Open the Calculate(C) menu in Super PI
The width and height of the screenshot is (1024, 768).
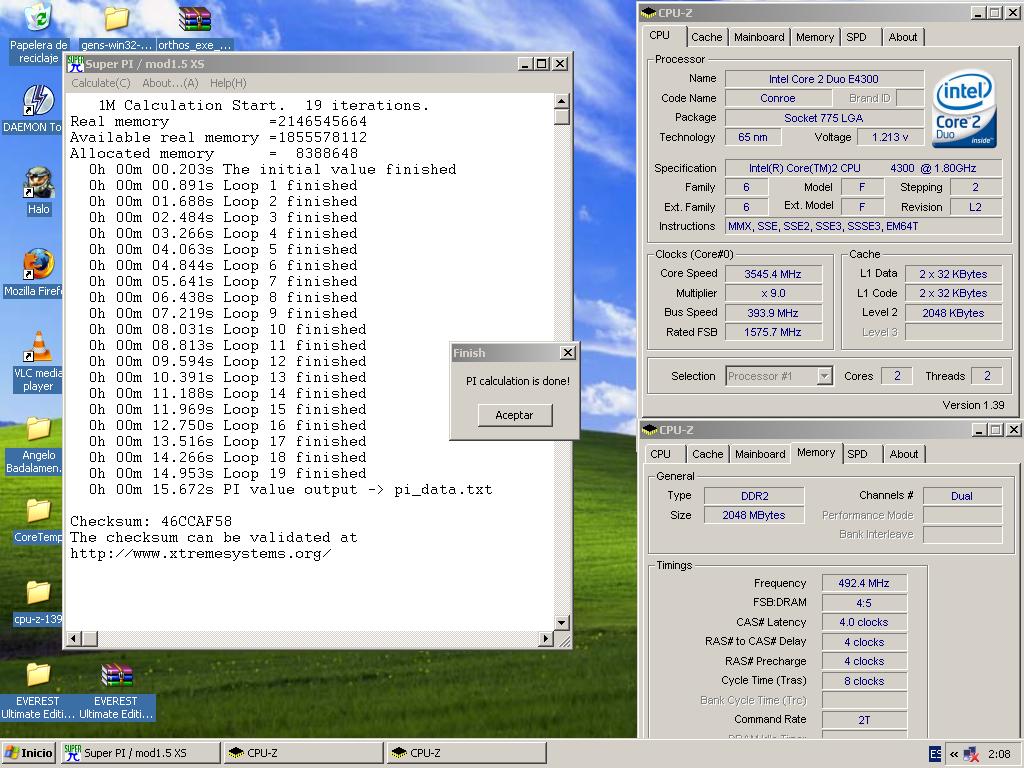click(101, 83)
